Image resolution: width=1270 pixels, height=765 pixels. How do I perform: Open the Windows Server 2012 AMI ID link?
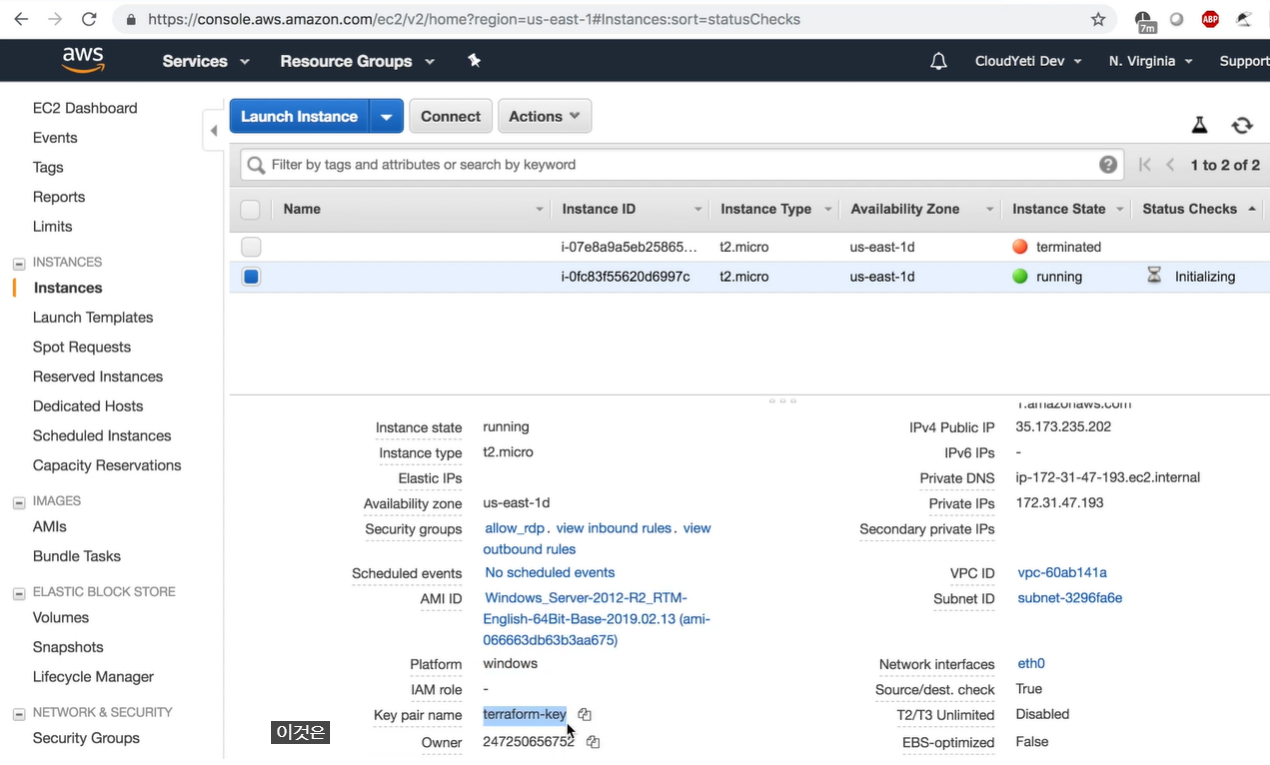click(x=597, y=619)
